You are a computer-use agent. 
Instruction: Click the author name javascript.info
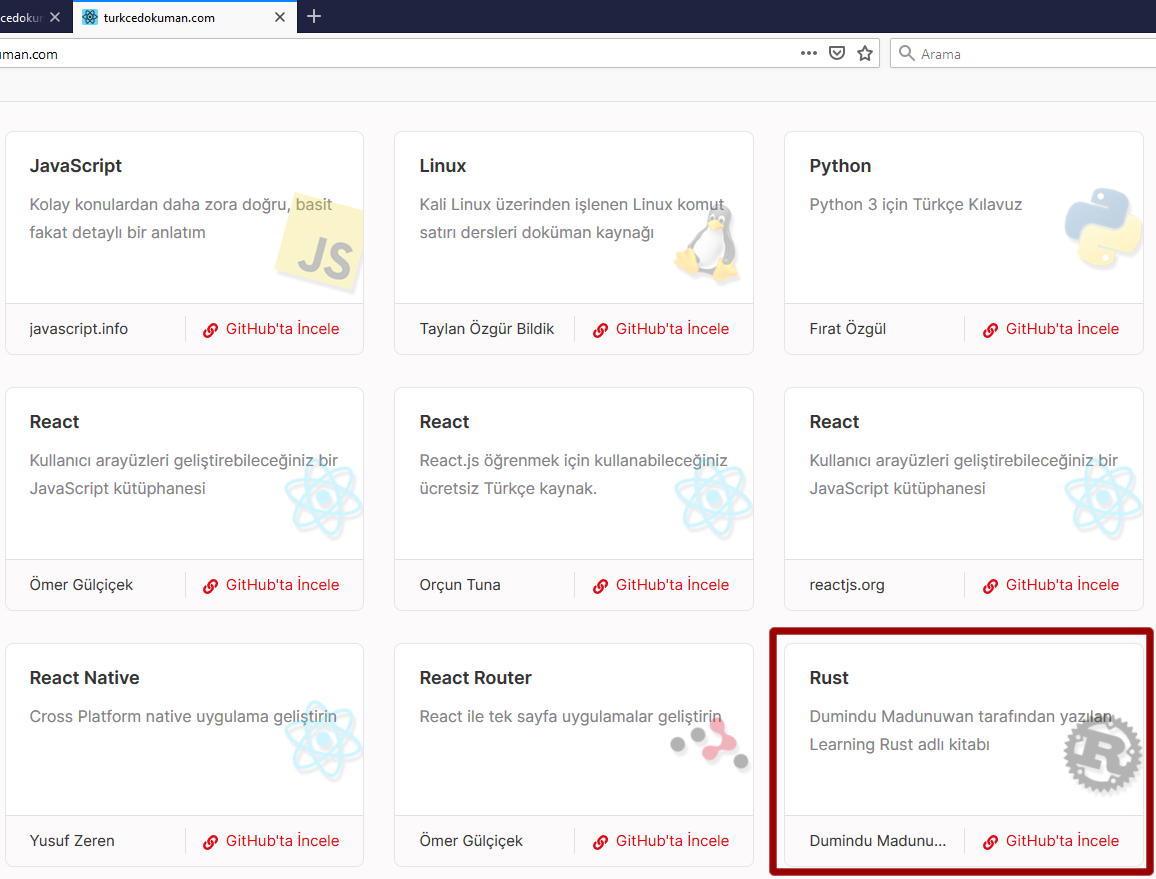point(79,329)
